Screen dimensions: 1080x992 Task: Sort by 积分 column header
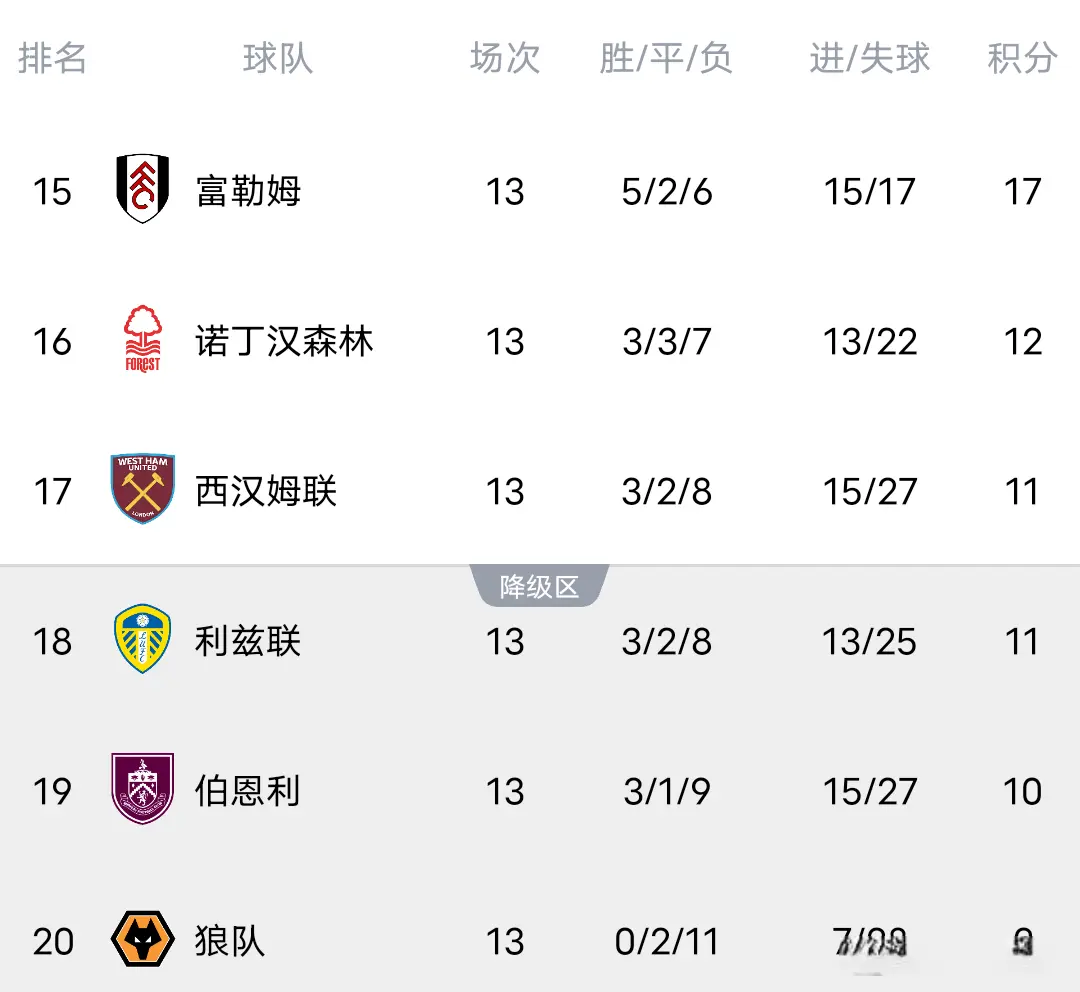1022,58
